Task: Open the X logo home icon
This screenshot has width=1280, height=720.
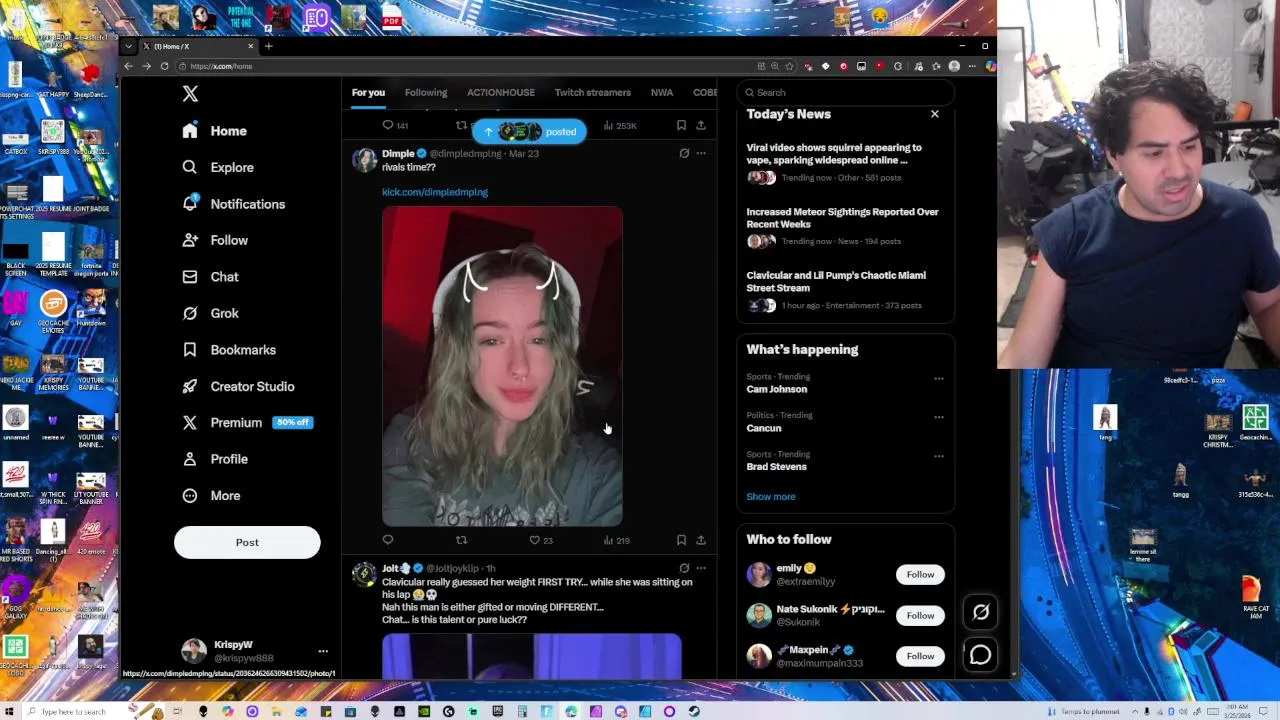Action: pos(190,94)
